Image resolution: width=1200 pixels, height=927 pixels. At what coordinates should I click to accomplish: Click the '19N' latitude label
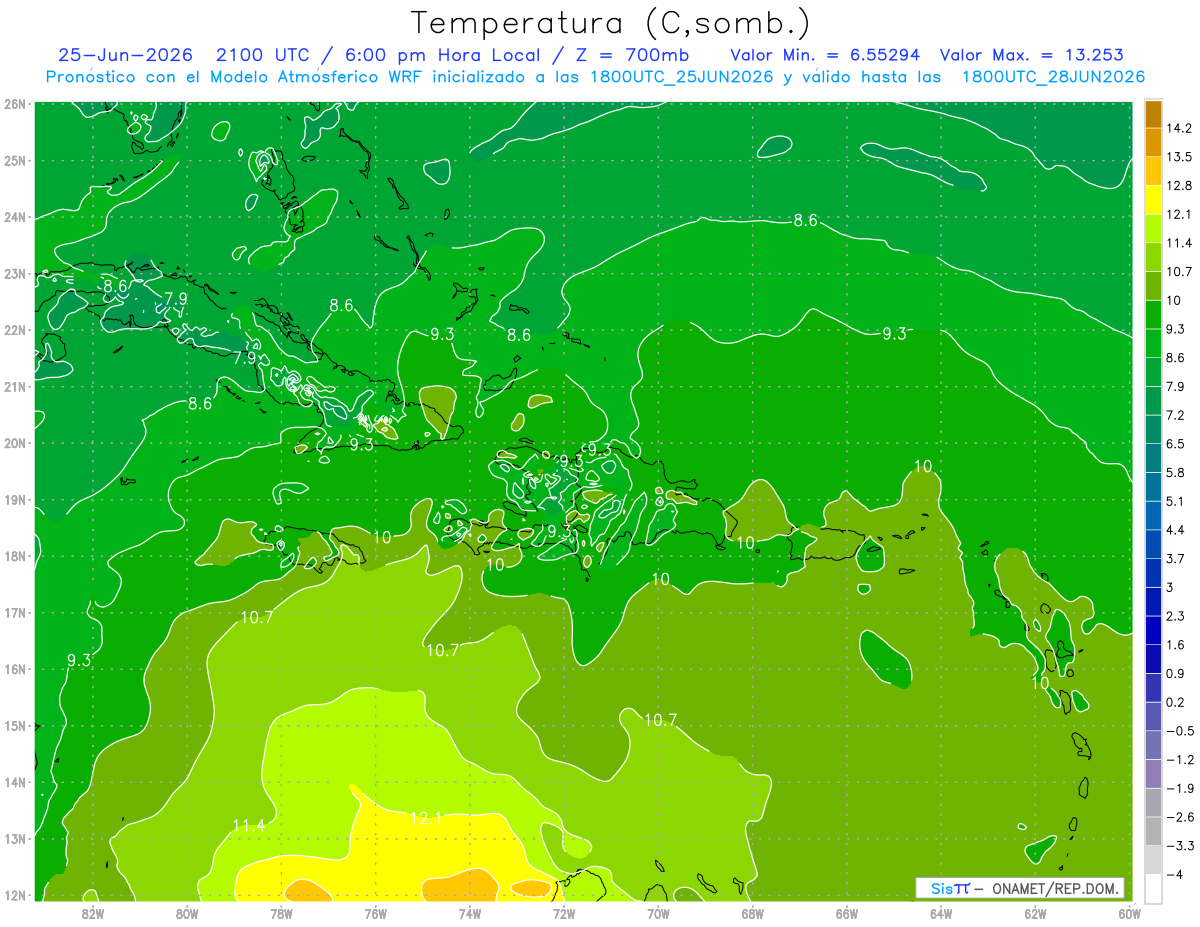coord(15,500)
